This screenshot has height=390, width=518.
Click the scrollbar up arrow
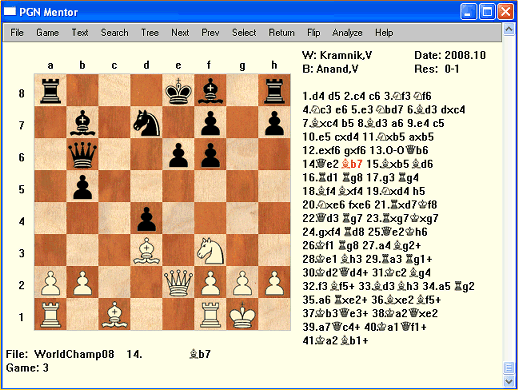coord(509,29)
